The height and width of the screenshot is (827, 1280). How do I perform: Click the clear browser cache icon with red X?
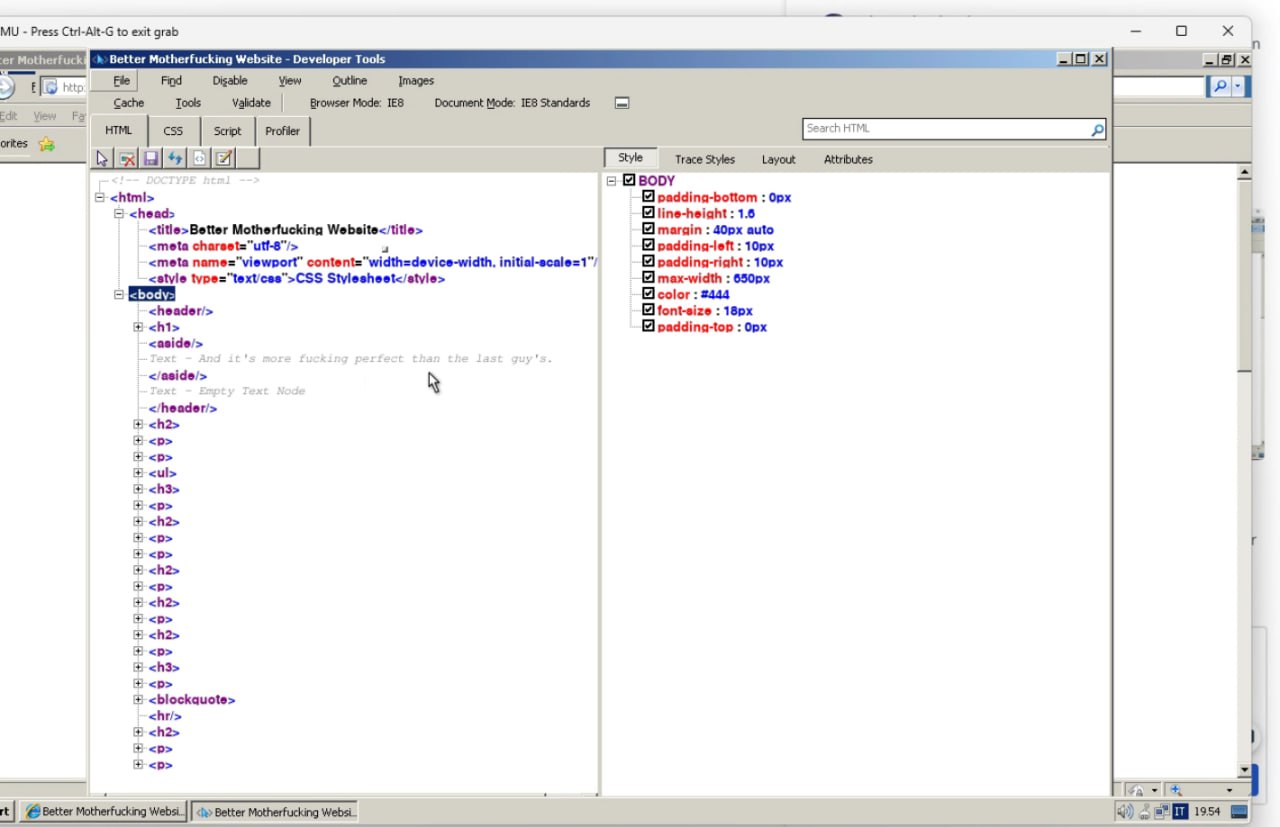click(127, 158)
